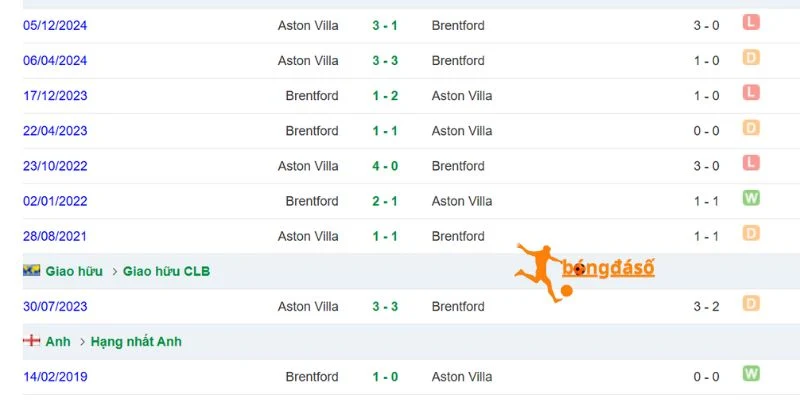Viewport: 800px width, 400px height.
Task: Click the L result badge for 17/12/2023
Action: pos(751,93)
